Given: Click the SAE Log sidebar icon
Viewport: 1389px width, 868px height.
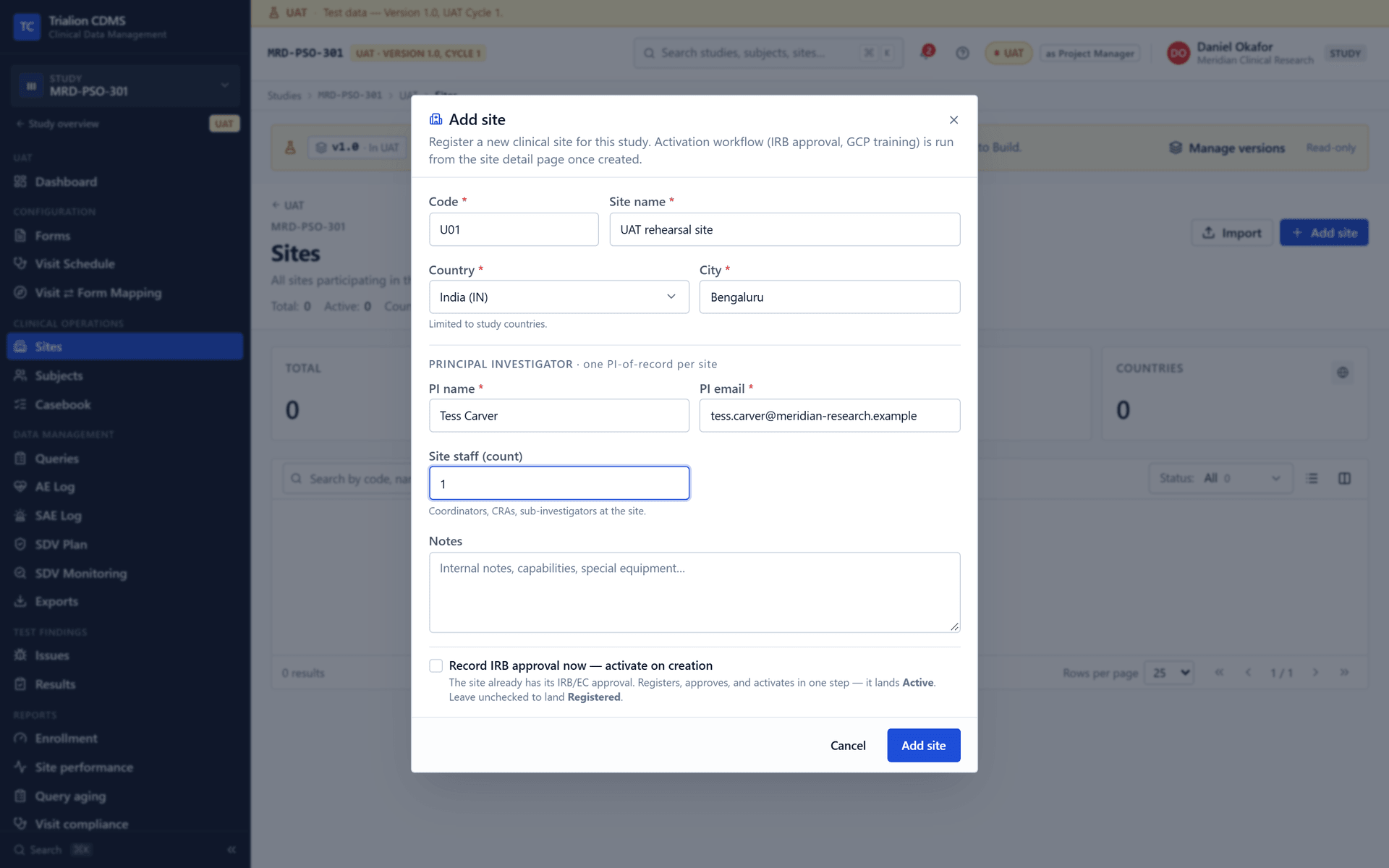Looking at the screenshot, I should (x=20, y=516).
